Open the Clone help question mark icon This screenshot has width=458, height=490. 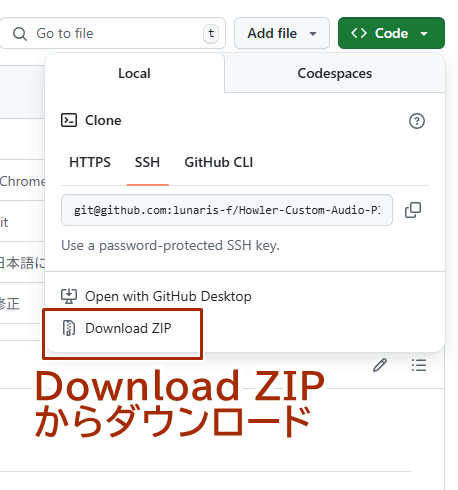(417, 121)
